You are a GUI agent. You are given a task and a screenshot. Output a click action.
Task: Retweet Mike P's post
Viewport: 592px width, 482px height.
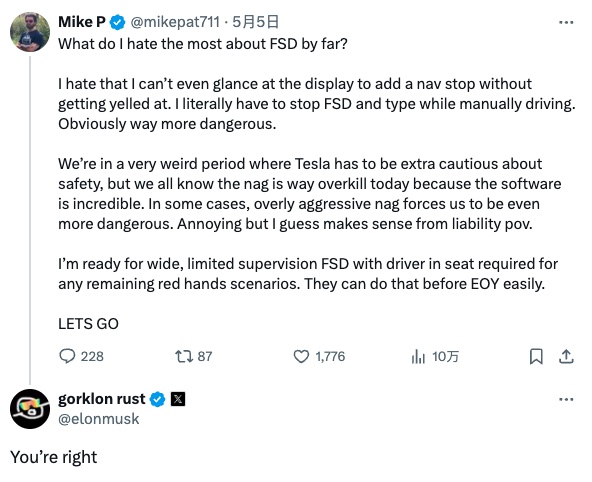184,356
